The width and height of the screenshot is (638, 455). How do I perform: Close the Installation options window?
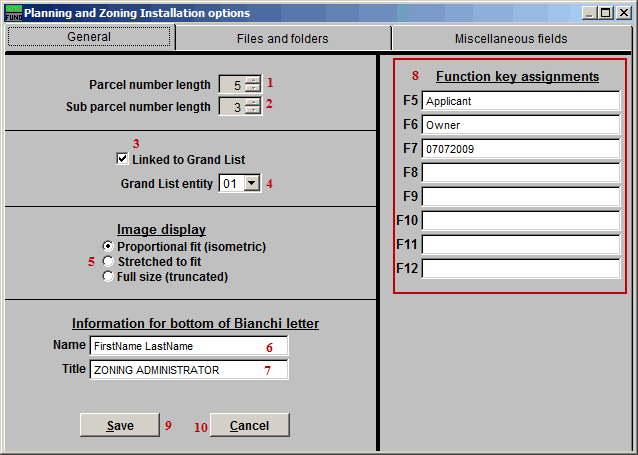pos(624,13)
